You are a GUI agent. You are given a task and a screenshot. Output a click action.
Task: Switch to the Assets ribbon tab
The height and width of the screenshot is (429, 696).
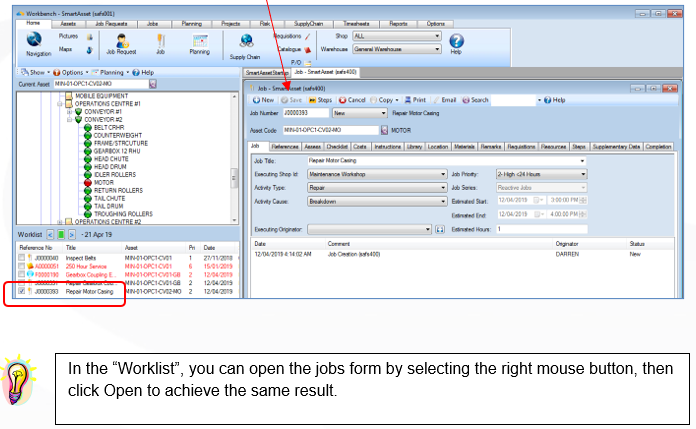click(68, 24)
